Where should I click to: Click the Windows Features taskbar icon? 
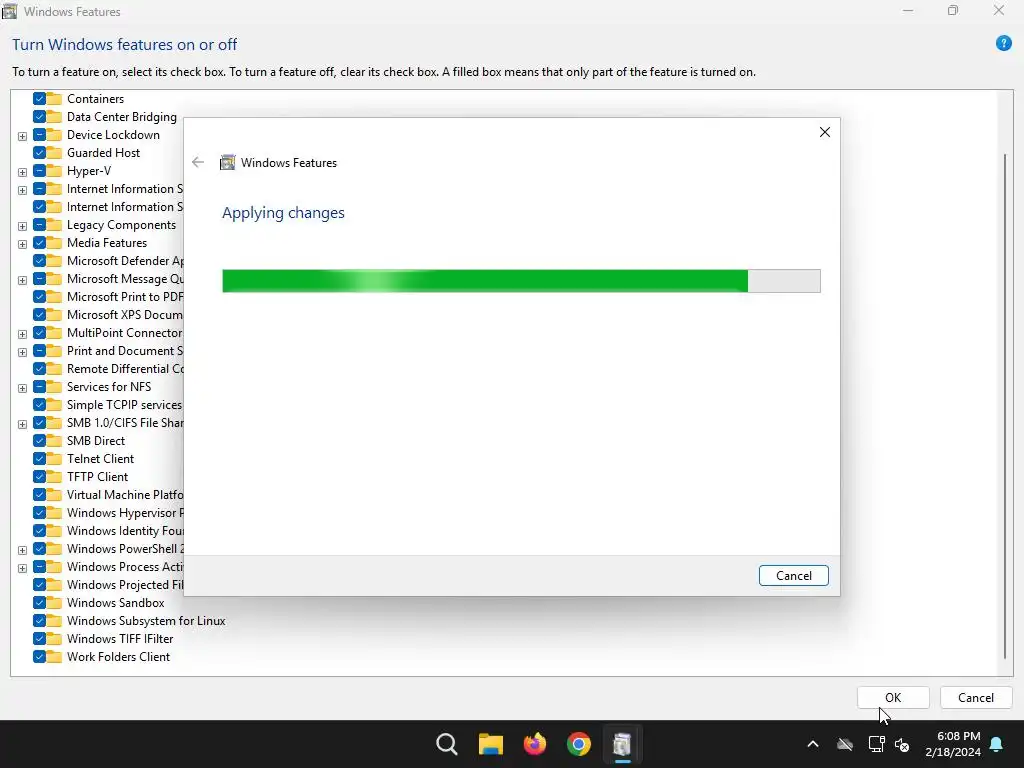(x=622, y=744)
